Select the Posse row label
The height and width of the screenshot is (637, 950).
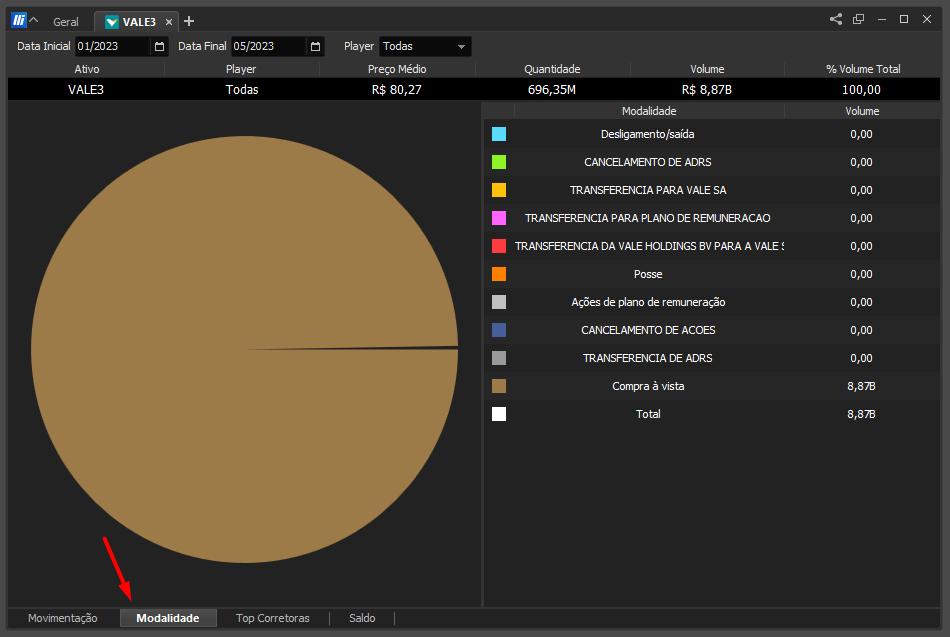(648, 274)
